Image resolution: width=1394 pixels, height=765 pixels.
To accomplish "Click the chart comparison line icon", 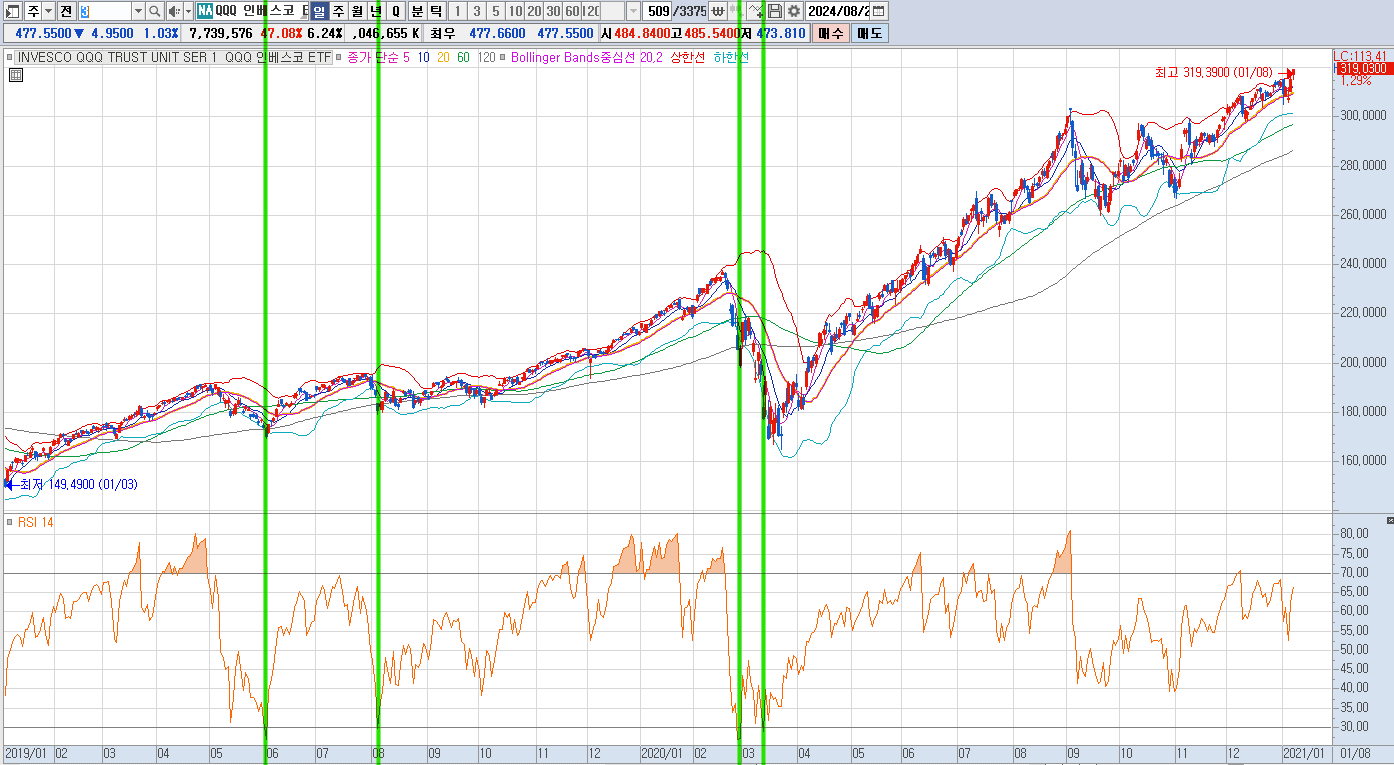I will [756, 12].
